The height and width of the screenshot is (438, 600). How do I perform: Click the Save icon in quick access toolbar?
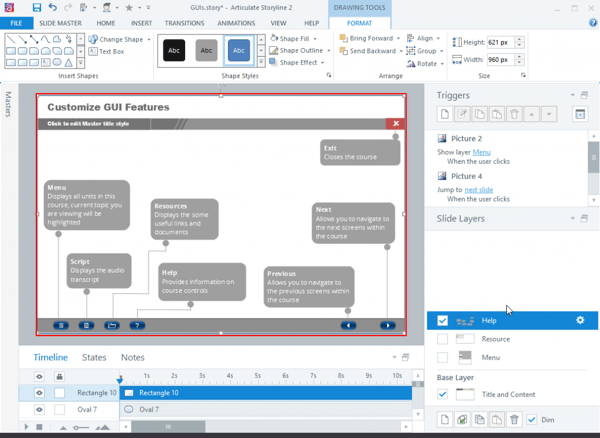tap(37, 7)
